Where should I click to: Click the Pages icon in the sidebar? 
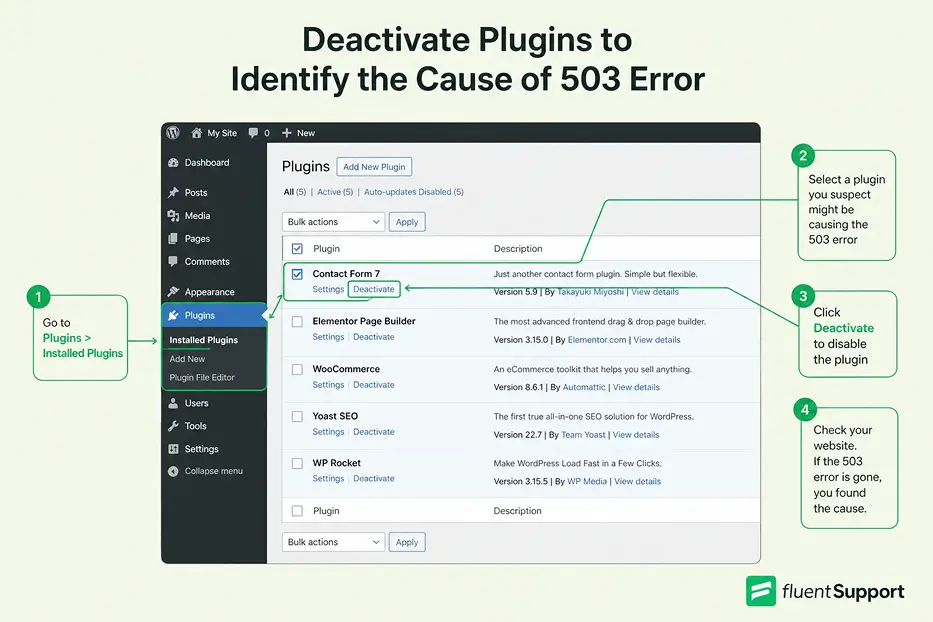[175, 238]
